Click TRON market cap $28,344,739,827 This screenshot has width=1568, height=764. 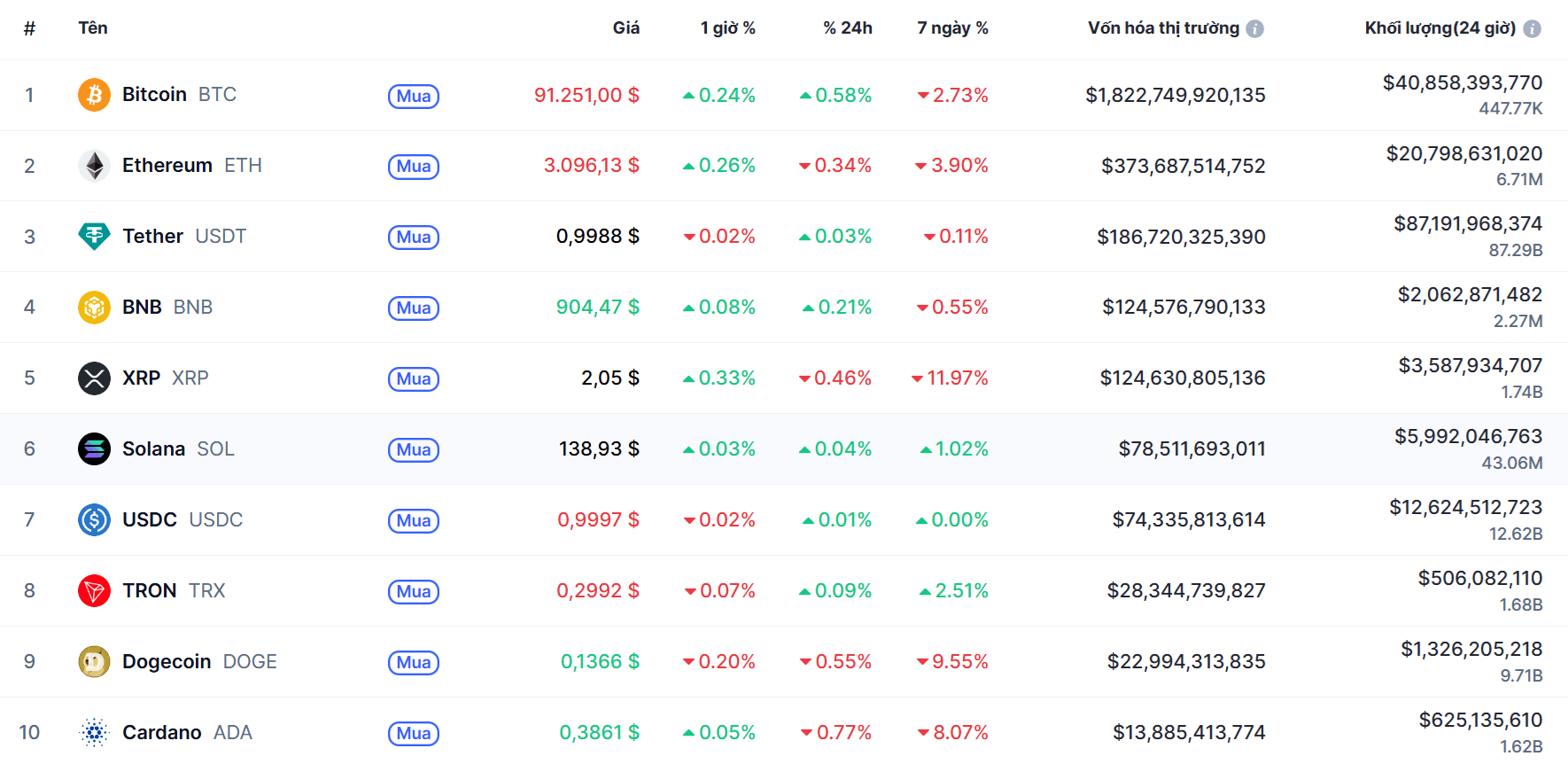click(1186, 591)
